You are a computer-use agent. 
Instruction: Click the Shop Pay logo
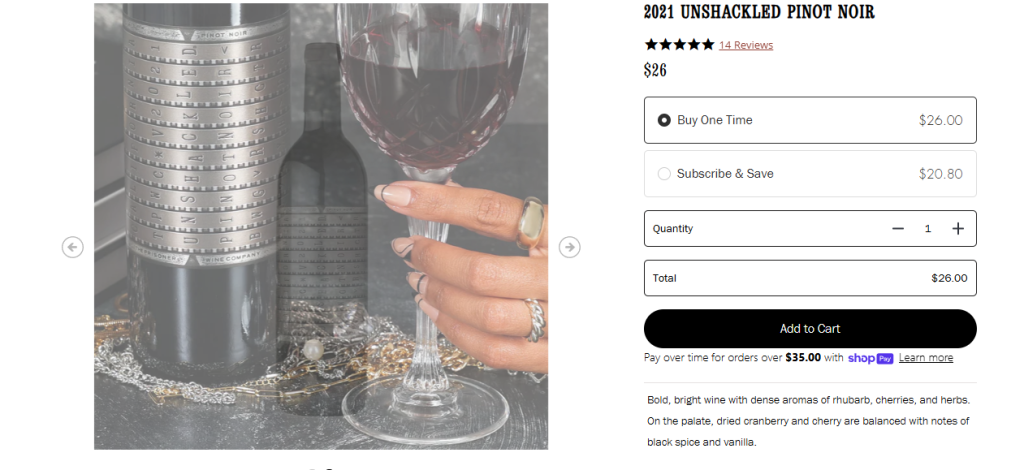click(x=870, y=358)
